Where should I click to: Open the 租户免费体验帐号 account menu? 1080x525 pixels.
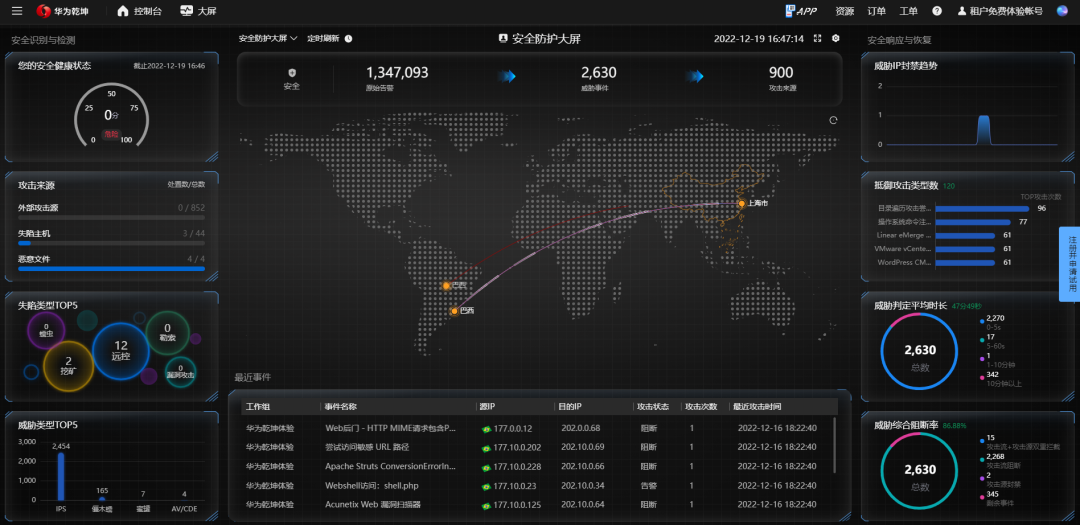tap(1000, 11)
